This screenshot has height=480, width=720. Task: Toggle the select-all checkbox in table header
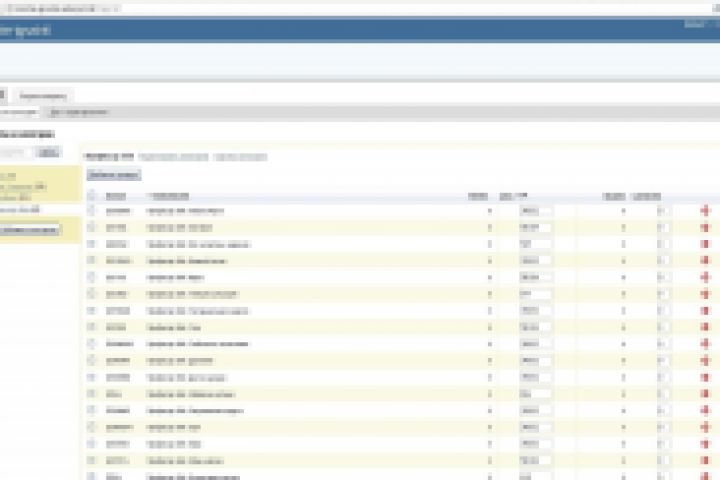coord(91,196)
